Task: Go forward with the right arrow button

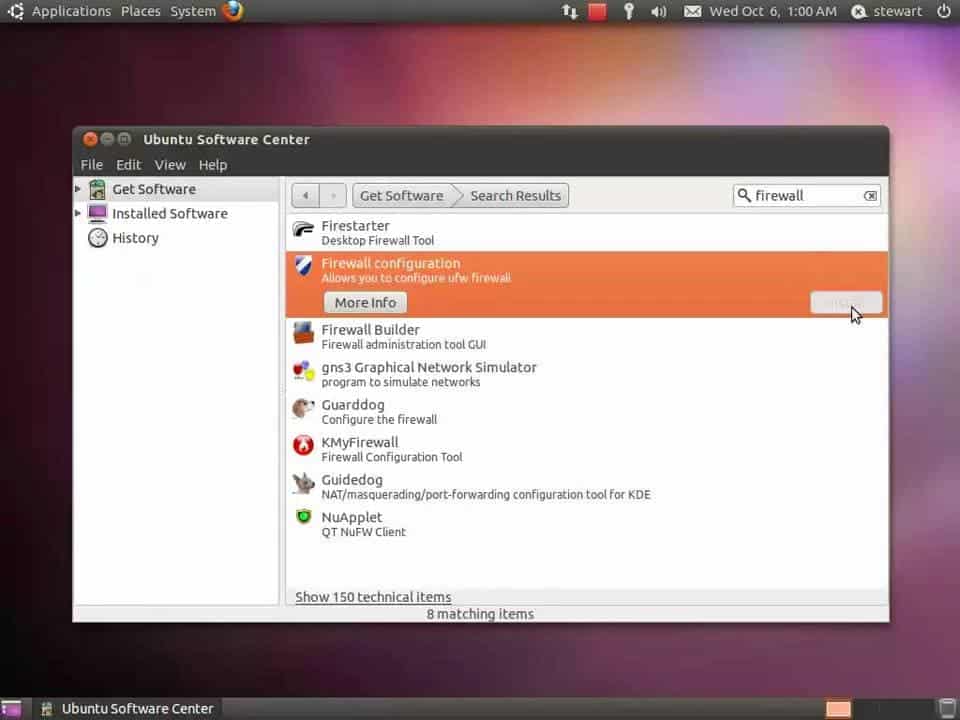Action: click(x=332, y=196)
